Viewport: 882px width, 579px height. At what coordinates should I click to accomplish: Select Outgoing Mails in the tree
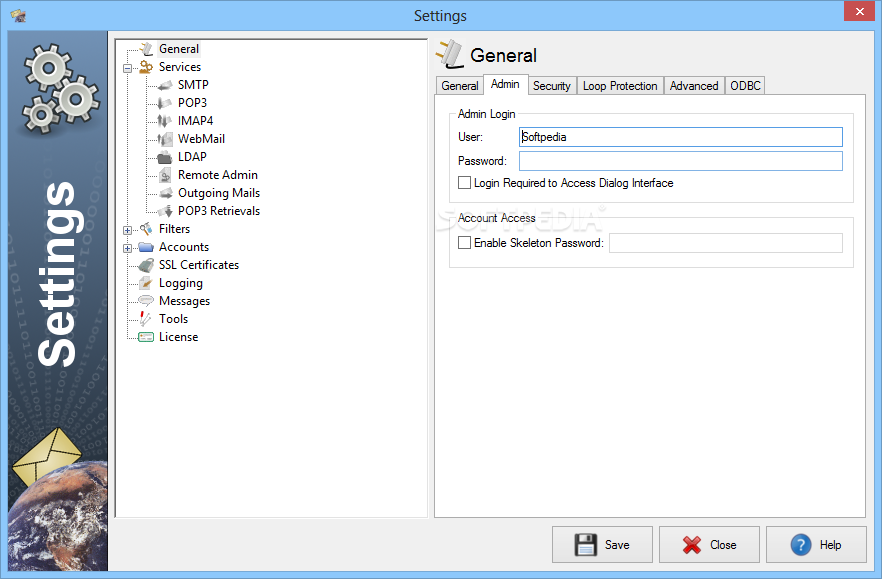219,193
